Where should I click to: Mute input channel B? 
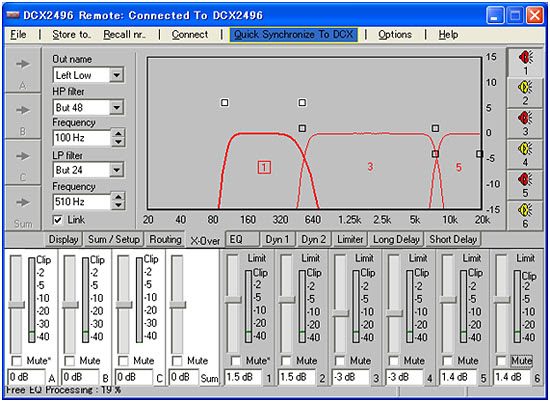pyautogui.click(x=70, y=360)
